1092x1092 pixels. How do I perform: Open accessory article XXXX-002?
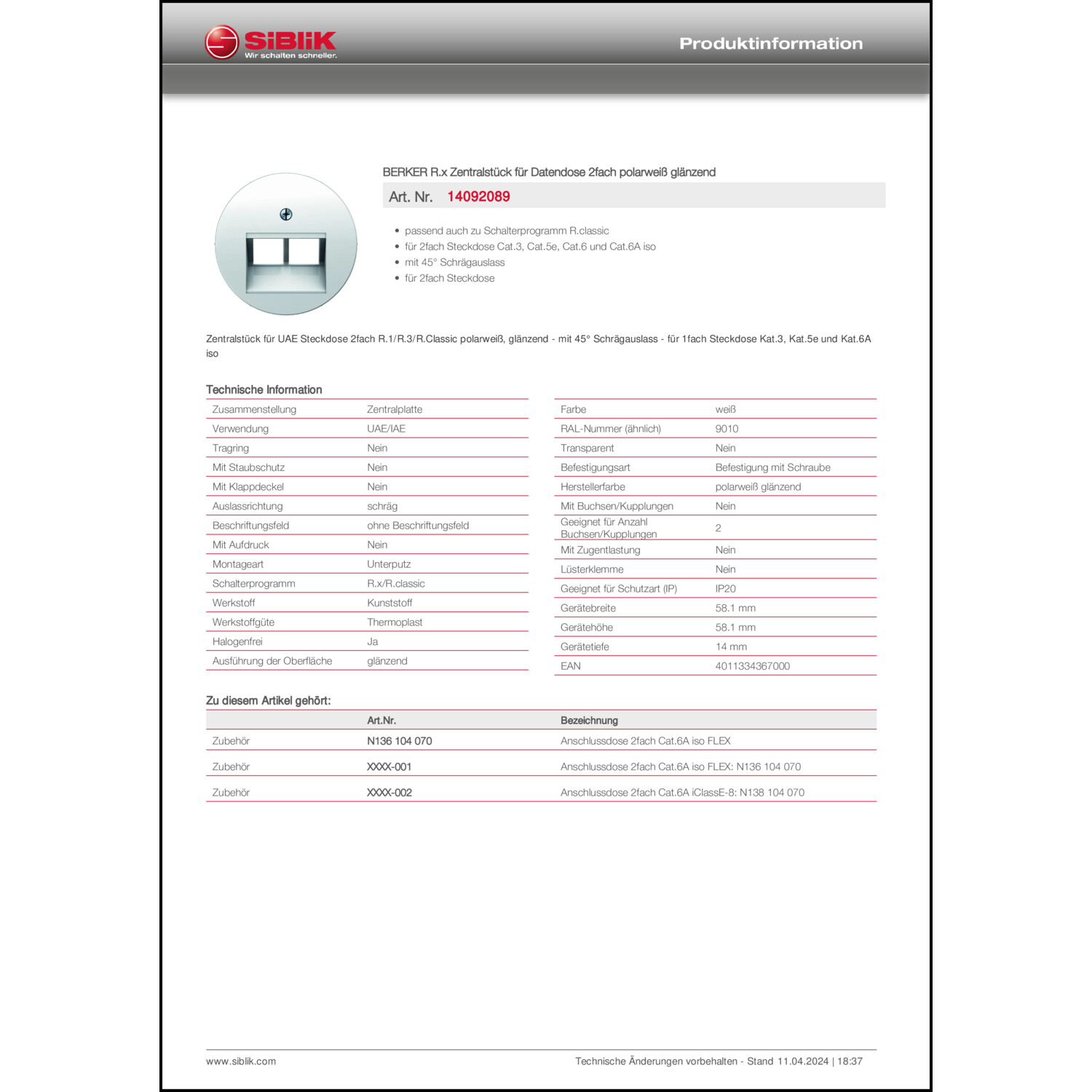tap(389, 793)
